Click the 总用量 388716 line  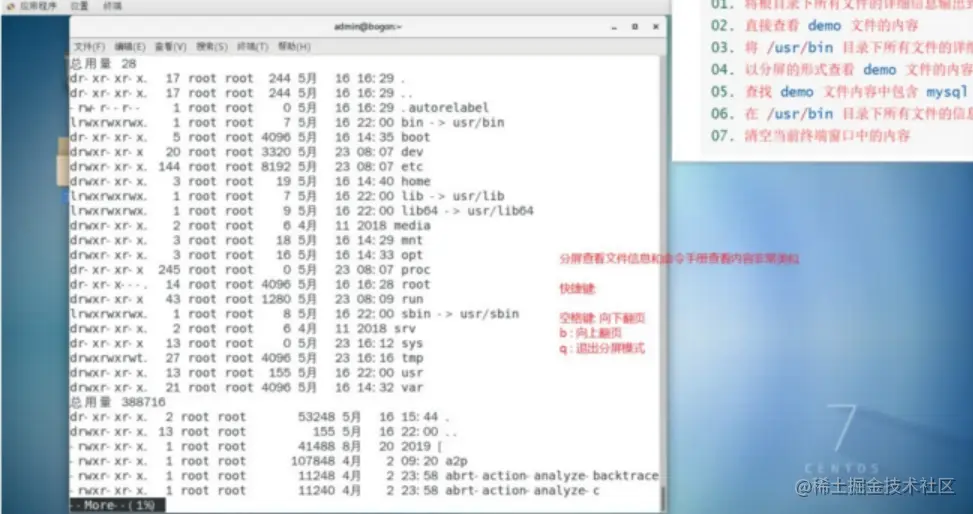[117, 402]
